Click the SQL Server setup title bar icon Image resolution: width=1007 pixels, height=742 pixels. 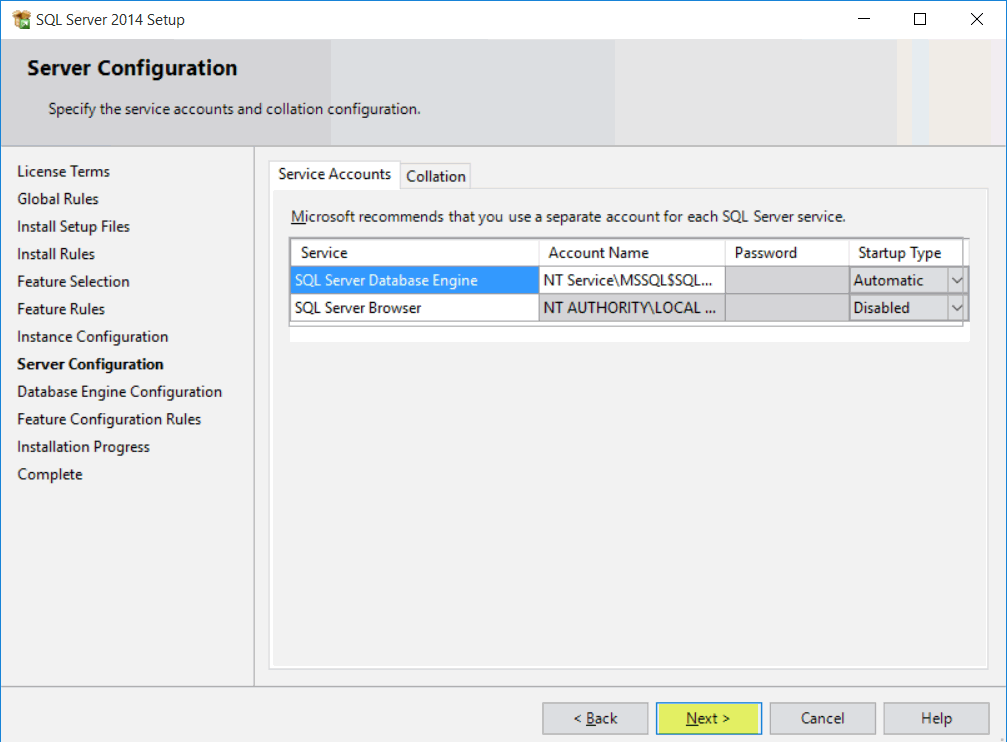point(21,19)
